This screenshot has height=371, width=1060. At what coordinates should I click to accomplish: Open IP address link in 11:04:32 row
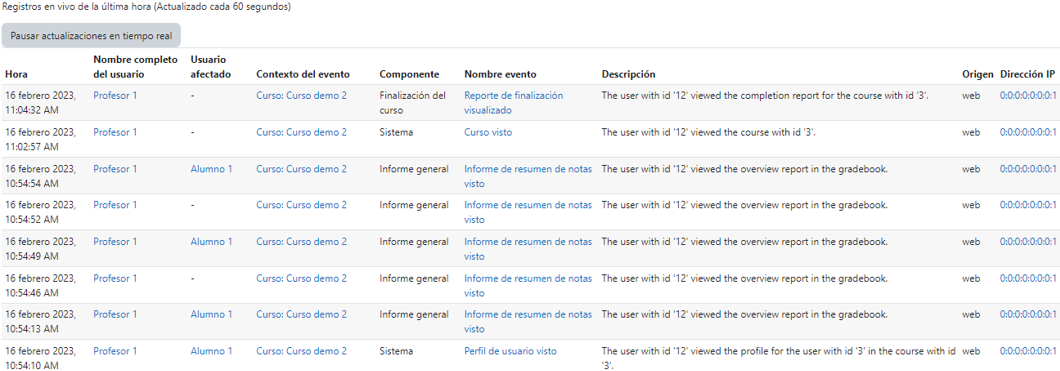[1028, 96]
